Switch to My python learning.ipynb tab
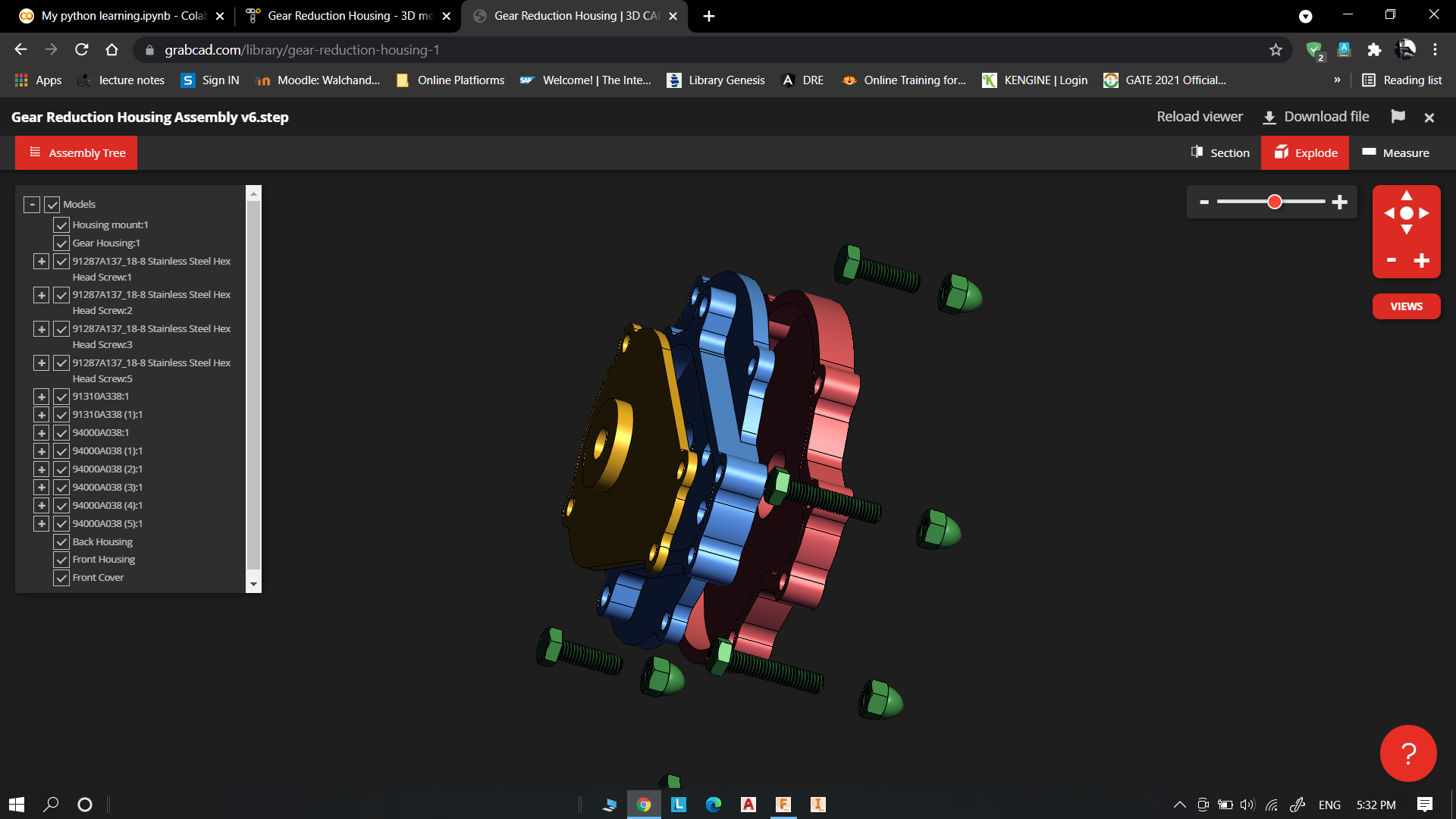 click(114, 16)
